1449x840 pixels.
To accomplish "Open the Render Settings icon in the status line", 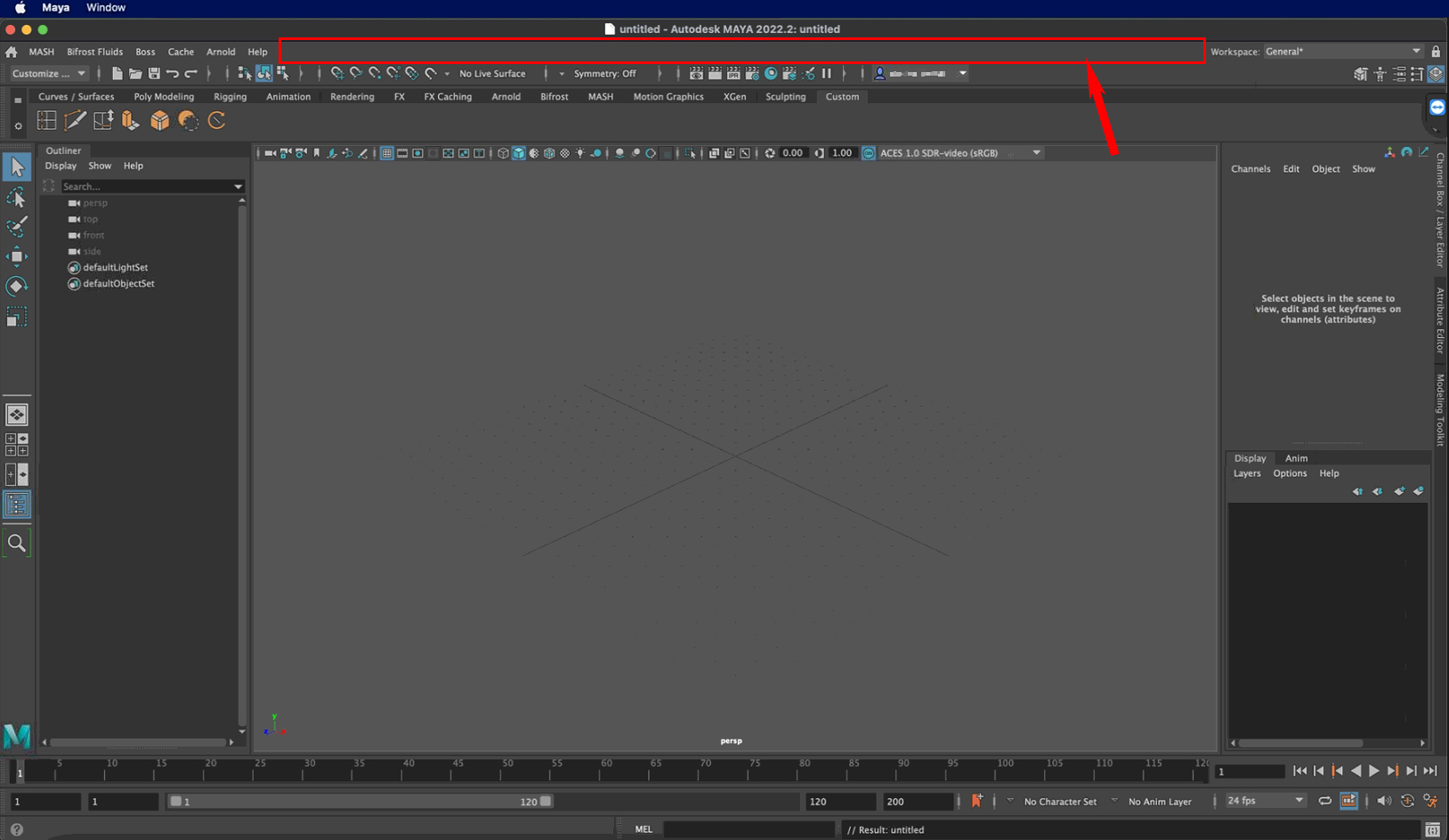I will coord(752,73).
